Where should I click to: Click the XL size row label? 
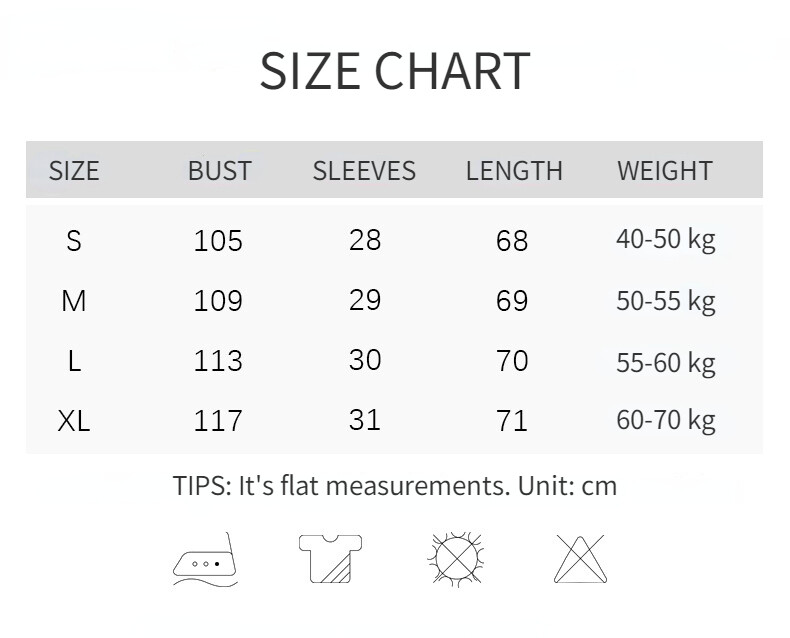tap(74, 421)
